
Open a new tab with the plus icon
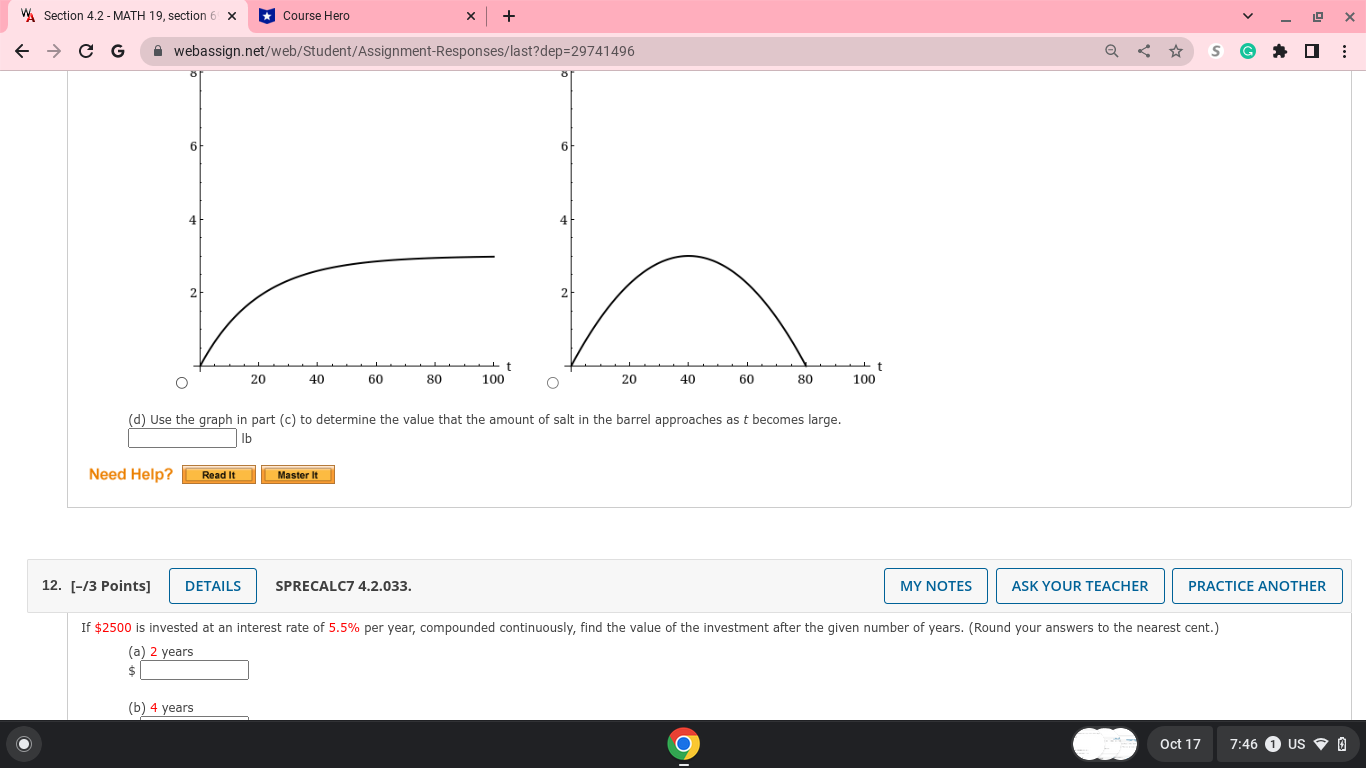509,16
